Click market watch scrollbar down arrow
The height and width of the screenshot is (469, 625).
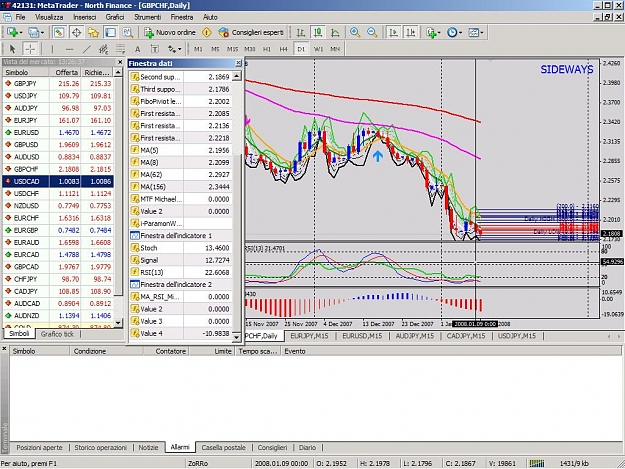click(x=118, y=323)
